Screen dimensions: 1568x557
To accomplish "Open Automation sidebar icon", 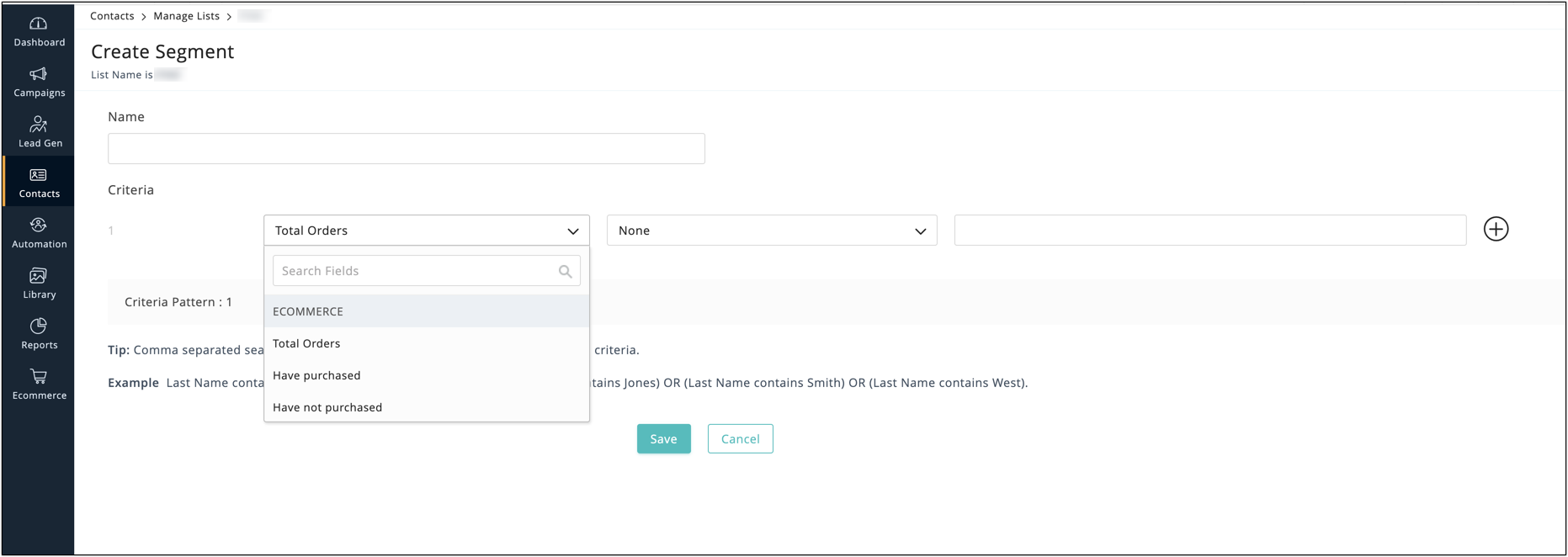I will tap(39, 225).
